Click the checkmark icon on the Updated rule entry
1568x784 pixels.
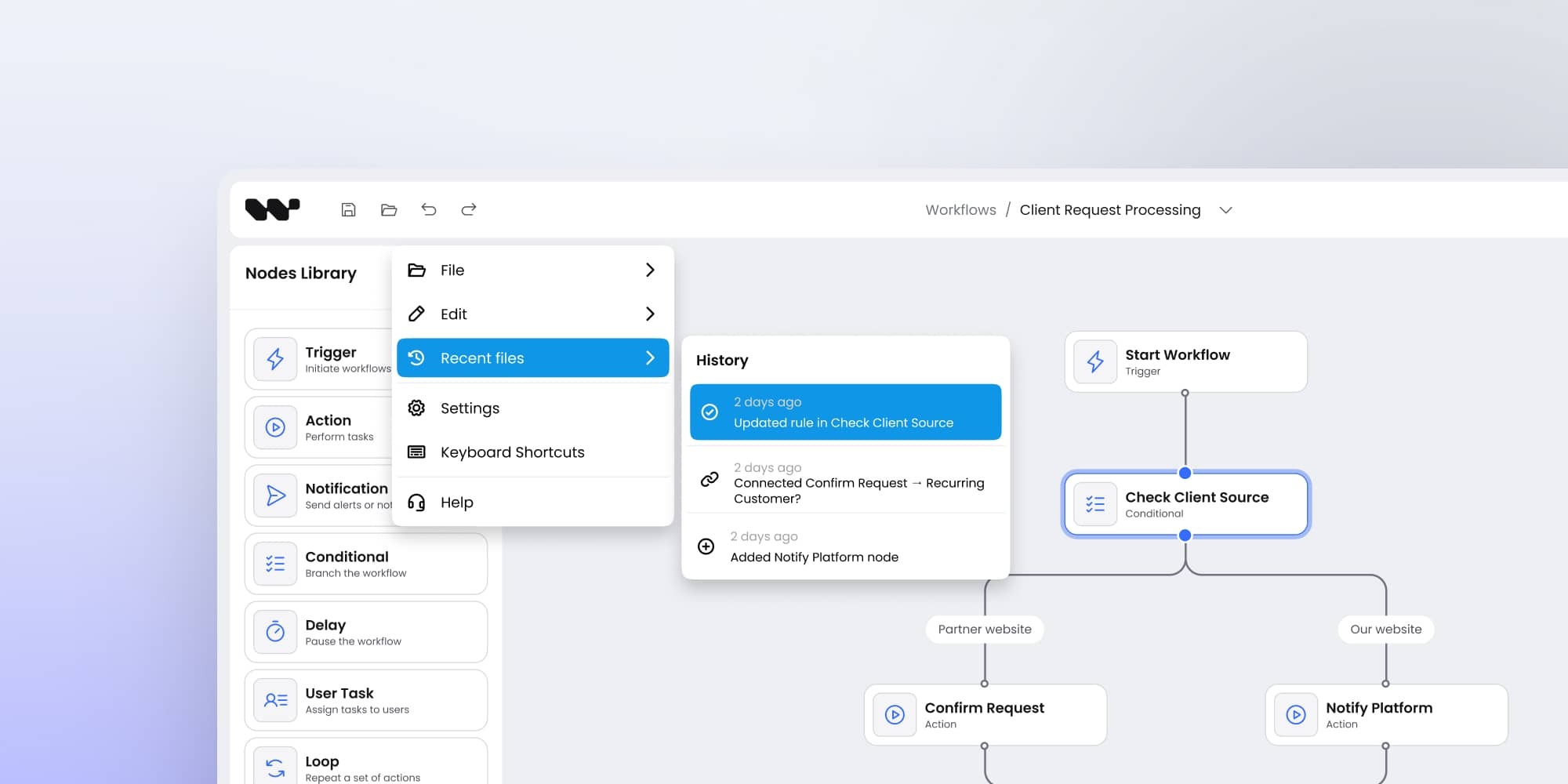710,412
